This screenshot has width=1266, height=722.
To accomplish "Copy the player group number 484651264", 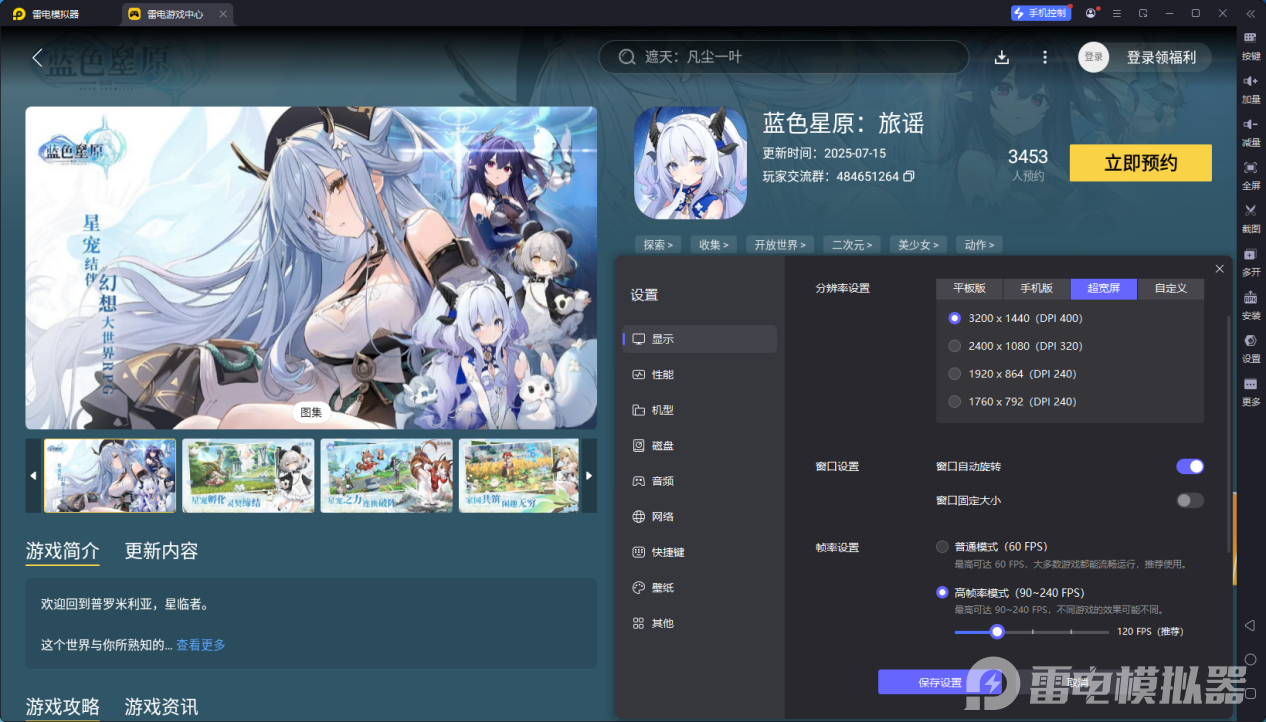I will point(908,176).
